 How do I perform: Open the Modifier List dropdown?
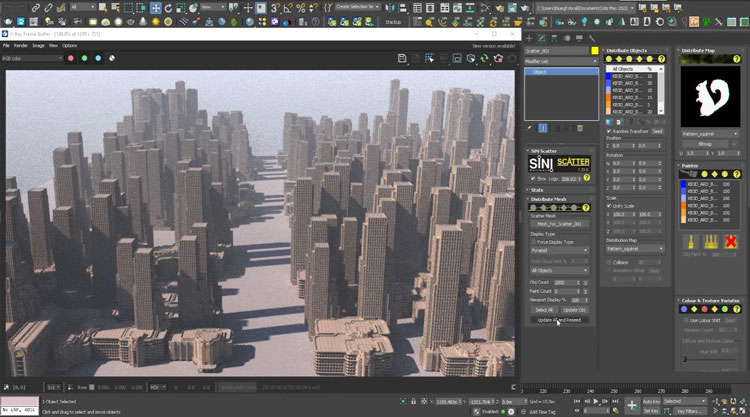click(561, 61)
